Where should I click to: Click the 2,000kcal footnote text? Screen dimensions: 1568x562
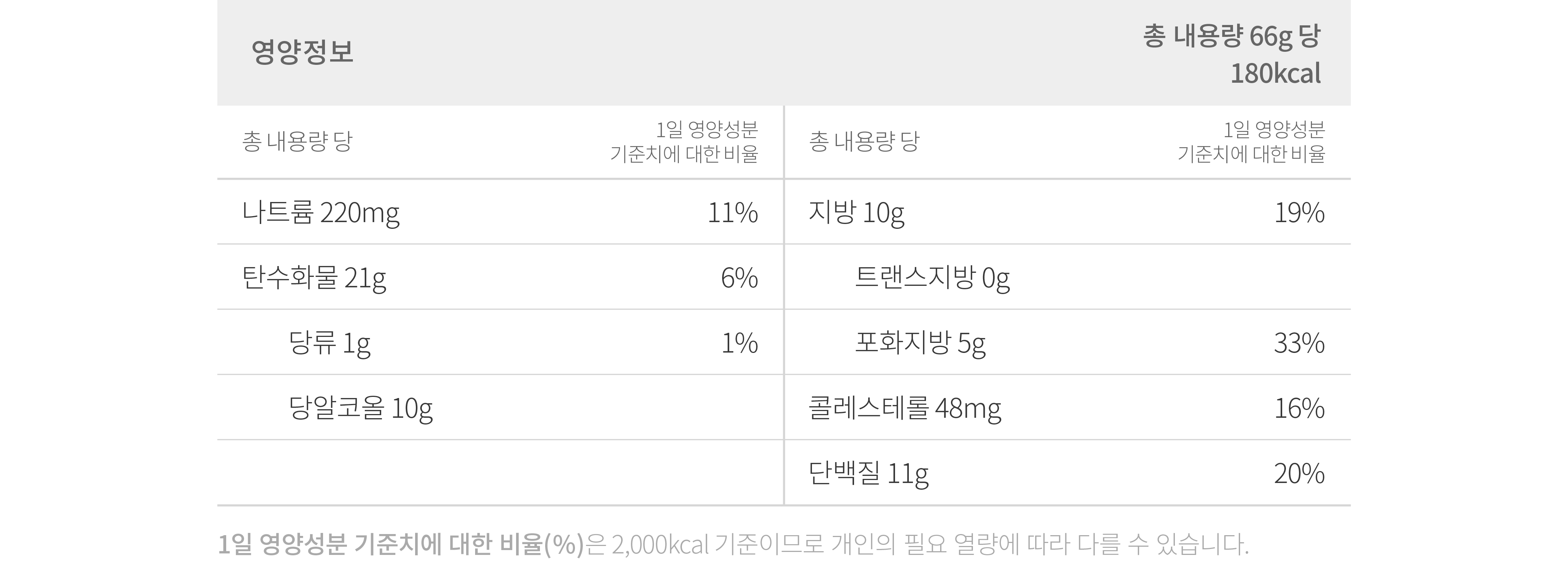[x=660, y=544]
